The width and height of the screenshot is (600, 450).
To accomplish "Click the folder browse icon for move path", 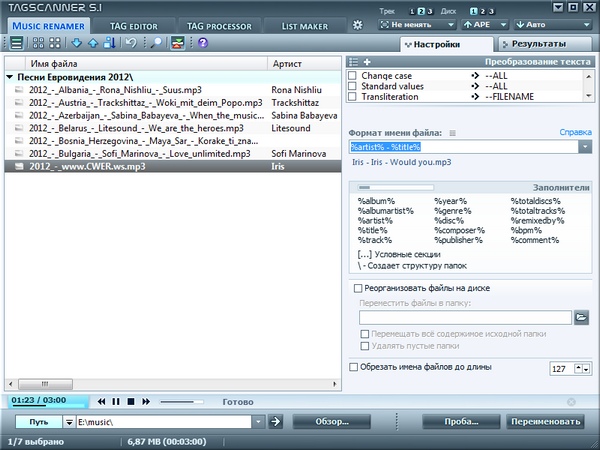I will (x=581, y=317).
